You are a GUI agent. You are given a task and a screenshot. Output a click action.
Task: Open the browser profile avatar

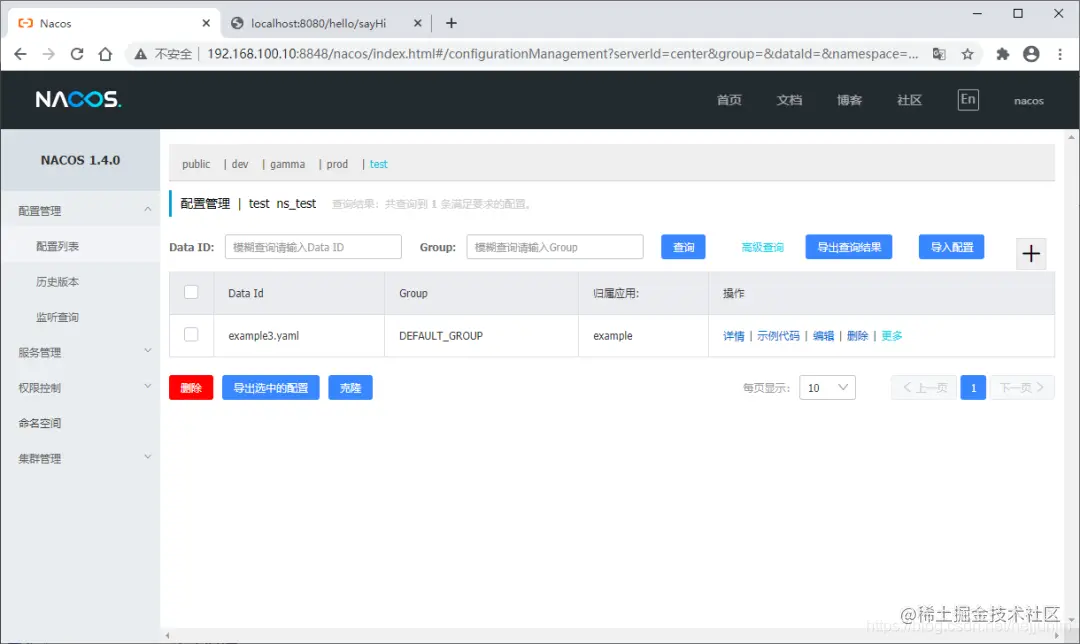click(x=1031, y=54)
